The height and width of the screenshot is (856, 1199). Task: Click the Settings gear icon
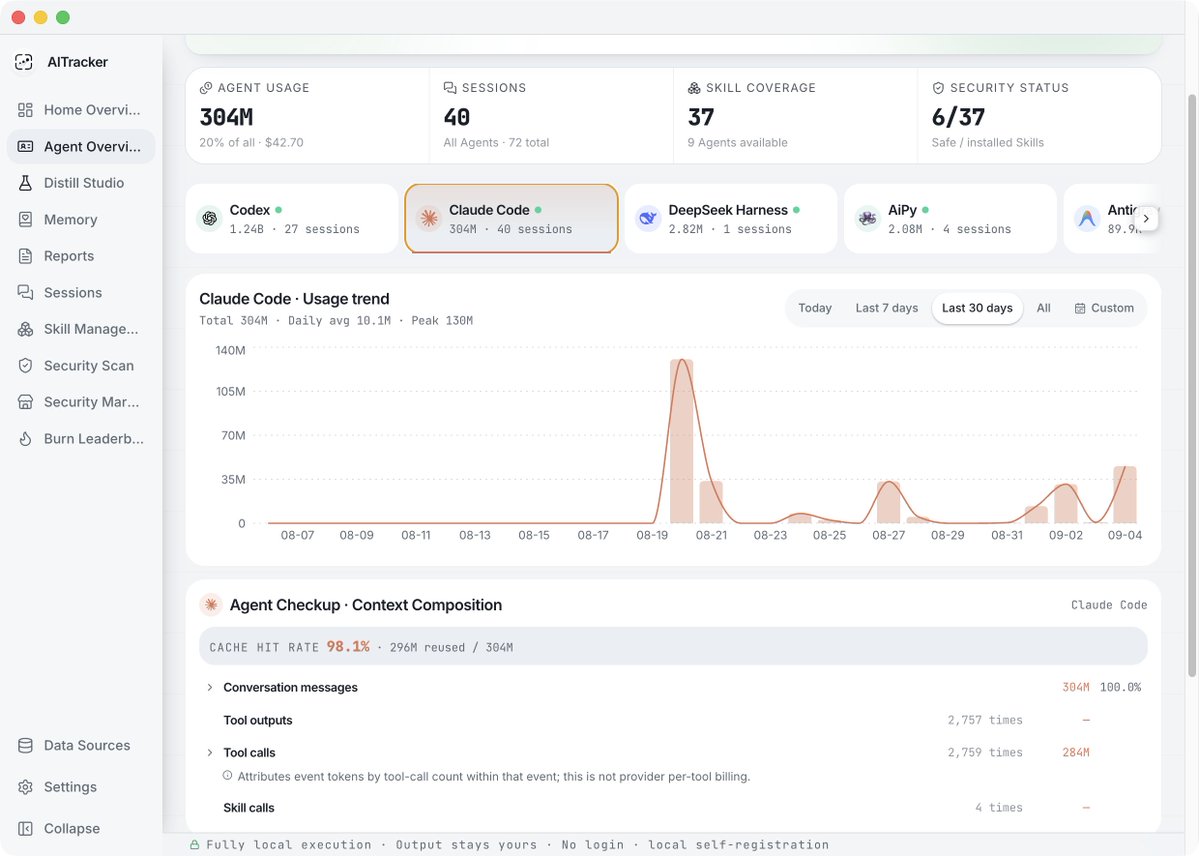25,787
